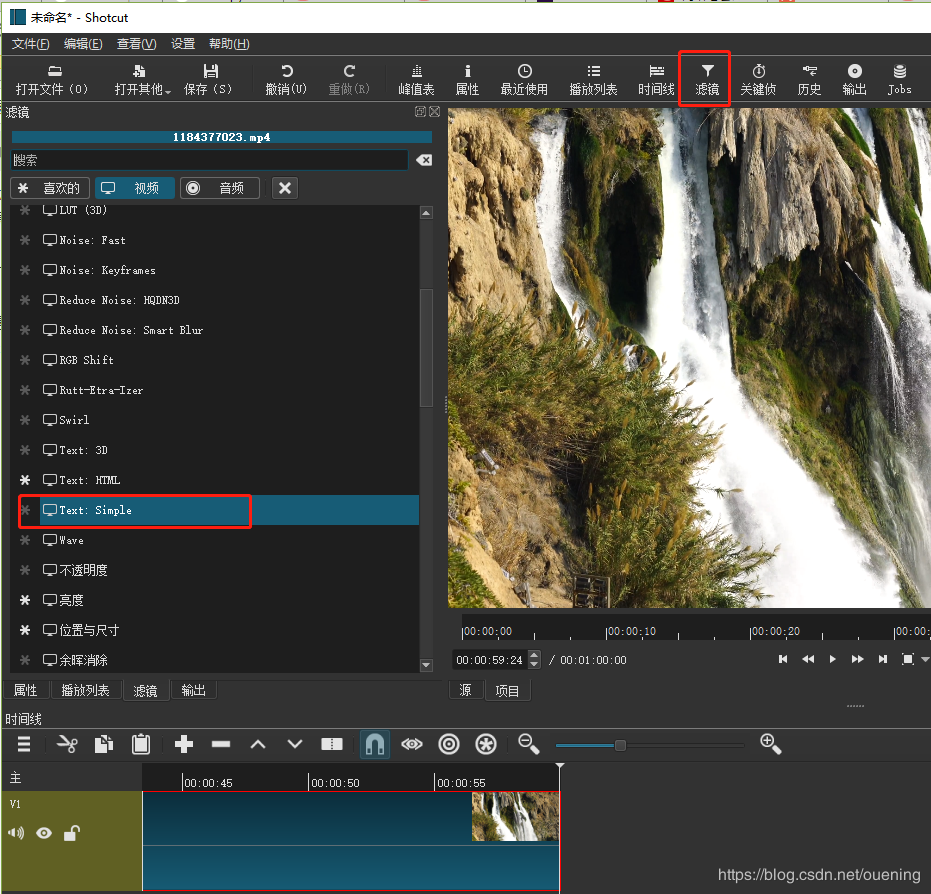Open the Jobs panel icon
This screenshot has height=894, width=931.
point(899,79)
